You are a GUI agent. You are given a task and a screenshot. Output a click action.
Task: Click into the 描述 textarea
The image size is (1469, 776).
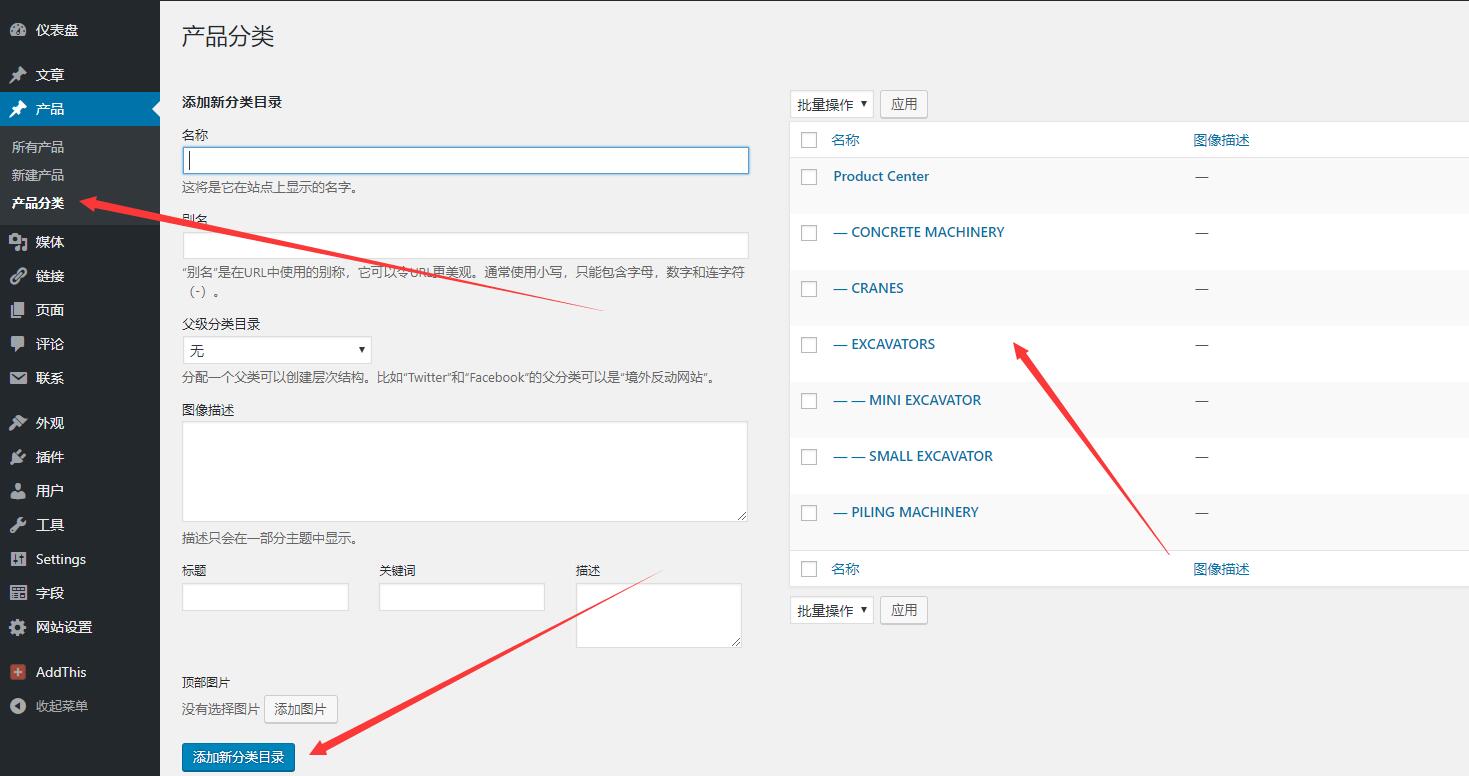(659, 616)
